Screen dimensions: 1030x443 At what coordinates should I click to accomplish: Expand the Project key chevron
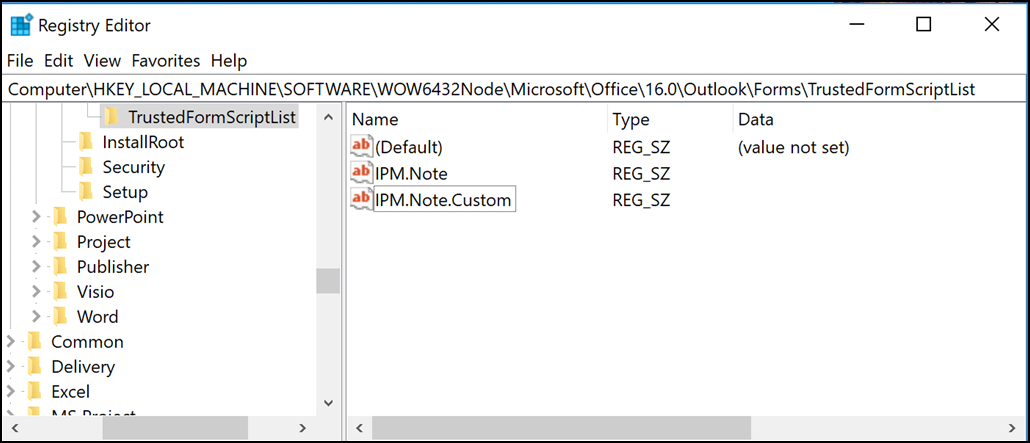coord(36,242)
